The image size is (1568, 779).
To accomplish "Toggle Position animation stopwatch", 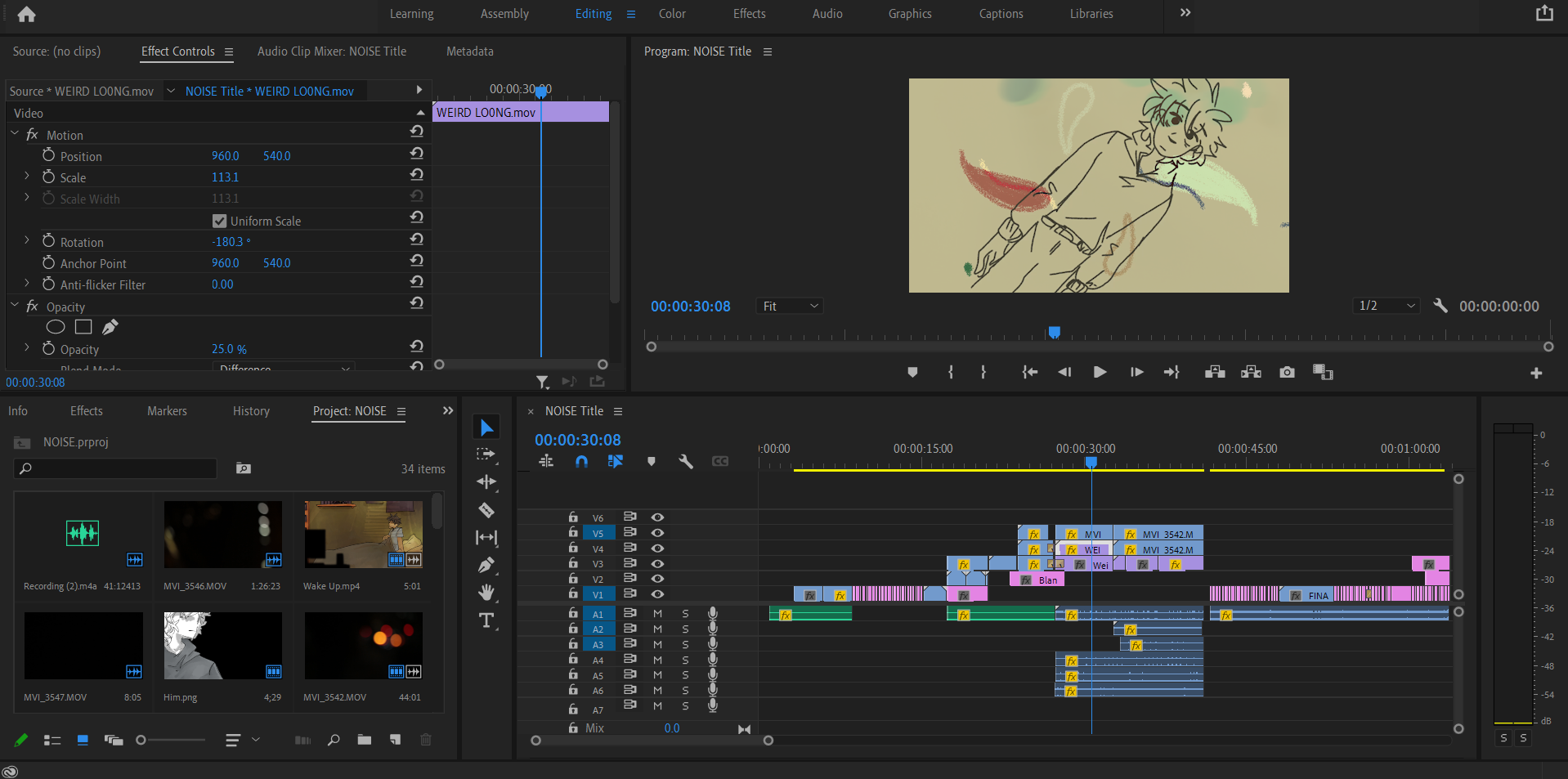I will pos(48,155).
